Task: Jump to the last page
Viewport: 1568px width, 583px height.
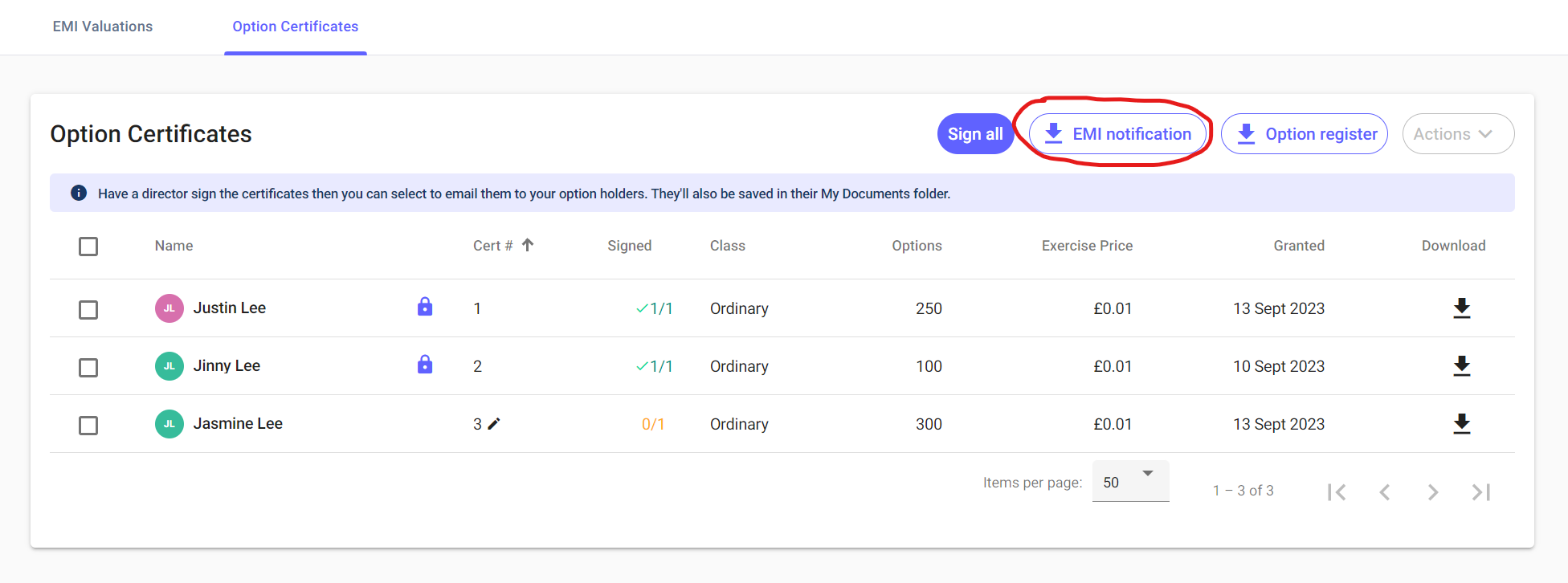Action: tap(1480, 492)
